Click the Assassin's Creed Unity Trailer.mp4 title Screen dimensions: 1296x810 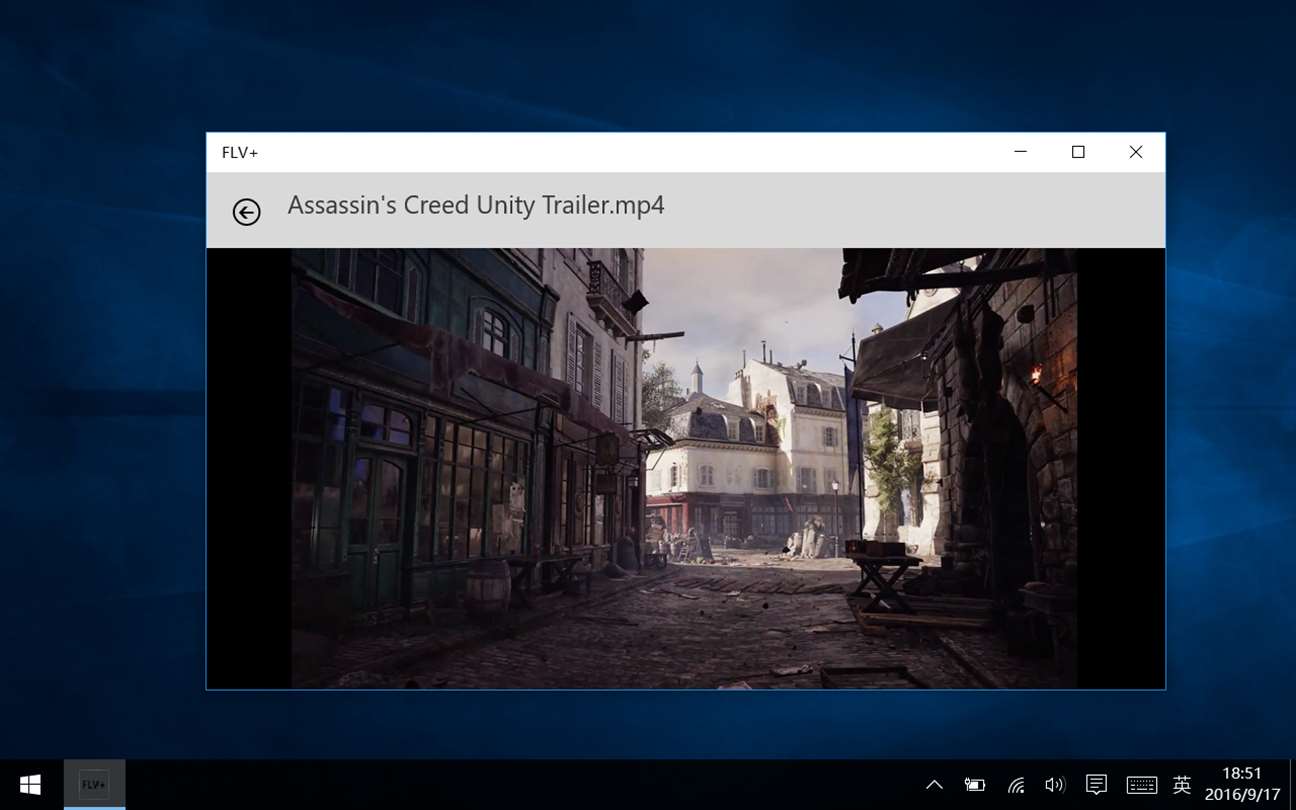point(476,205)
